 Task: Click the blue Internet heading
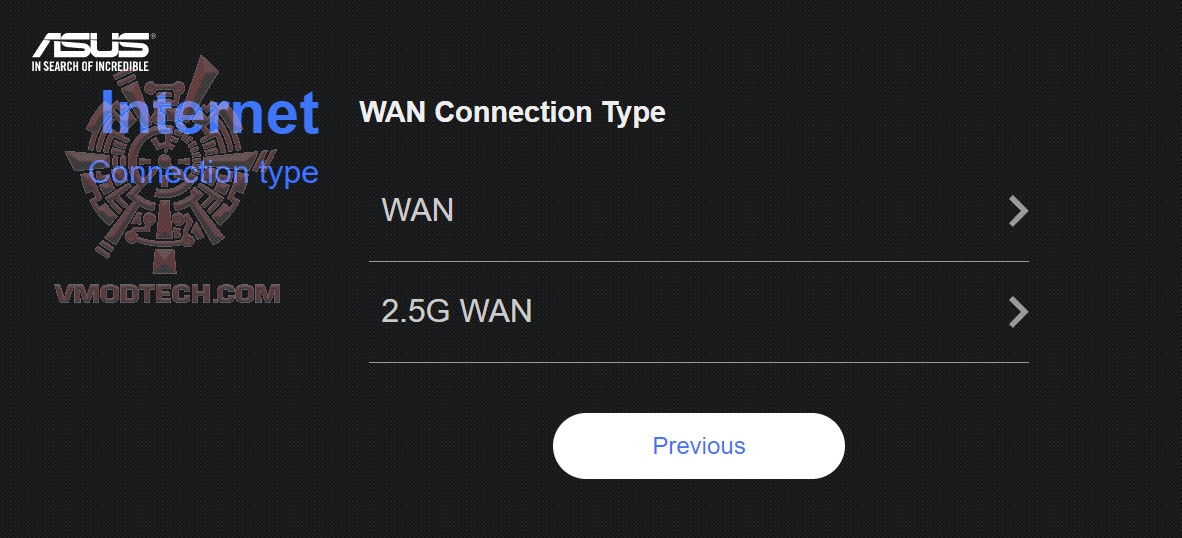click(210, 112)
